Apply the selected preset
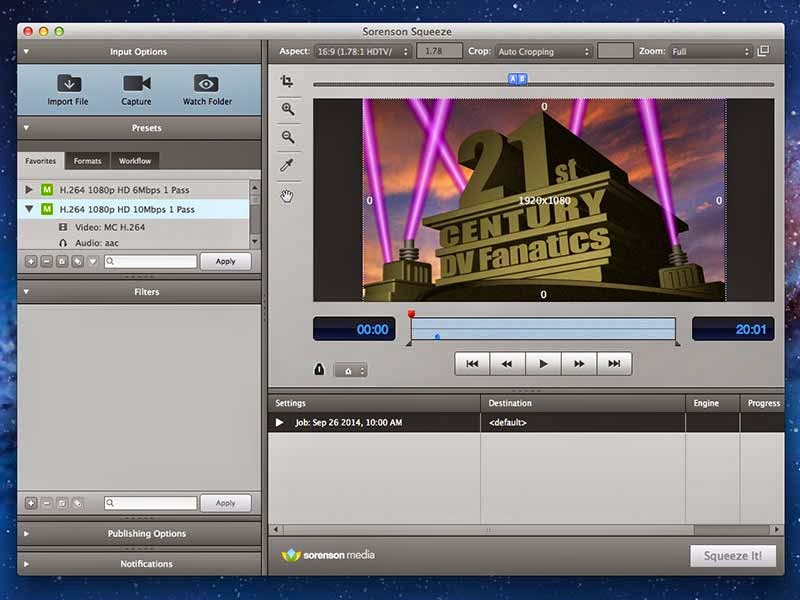 pyautogui.click(x=225, y=261)
